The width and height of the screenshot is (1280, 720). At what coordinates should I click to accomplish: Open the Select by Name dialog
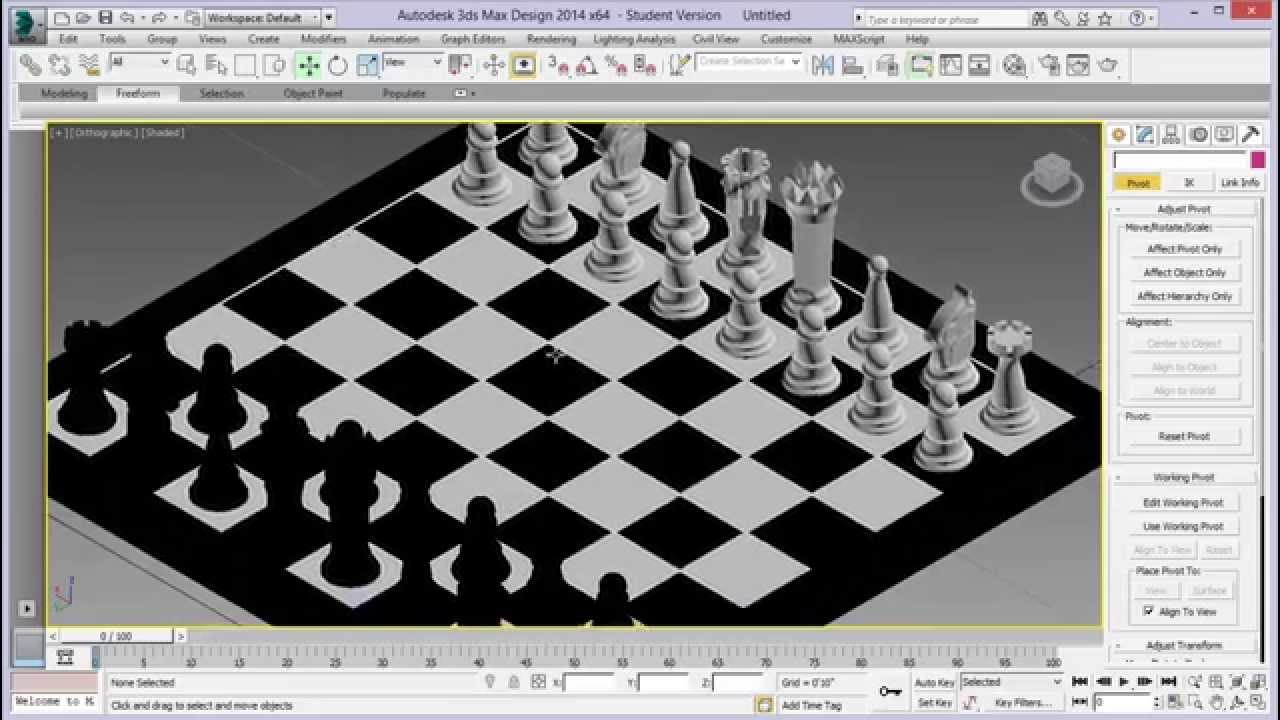click(x=216, y=65)
